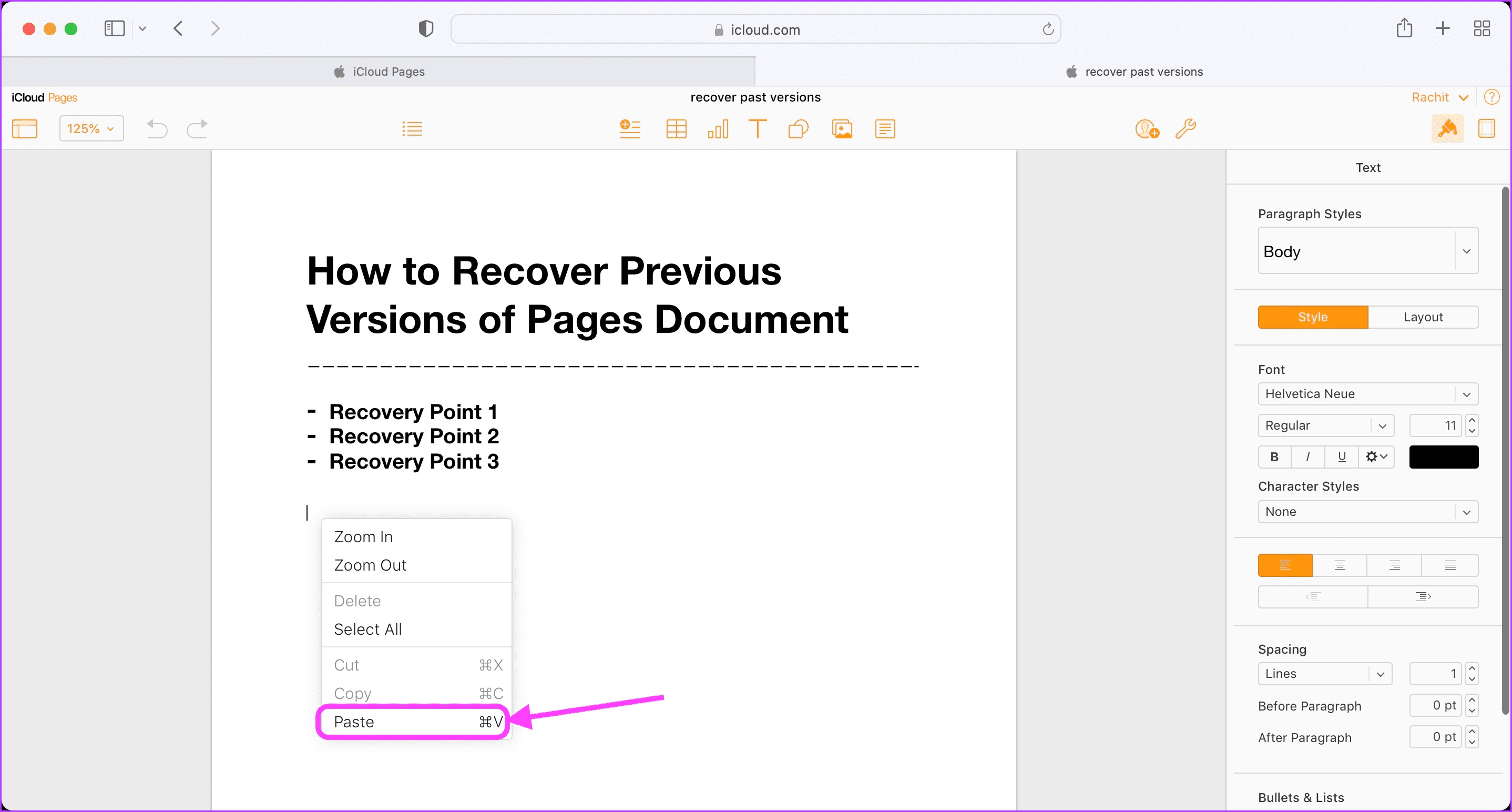
Task: Insert a chart using the Chart icon
Action: point(718,128)
